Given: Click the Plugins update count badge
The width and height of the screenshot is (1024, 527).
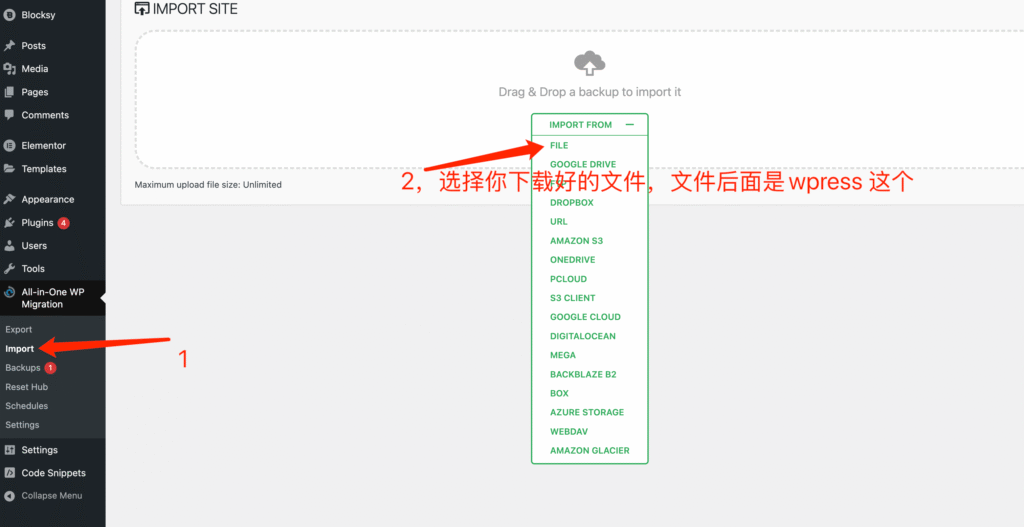Looking at the screenshot, I should pos(63,223).
